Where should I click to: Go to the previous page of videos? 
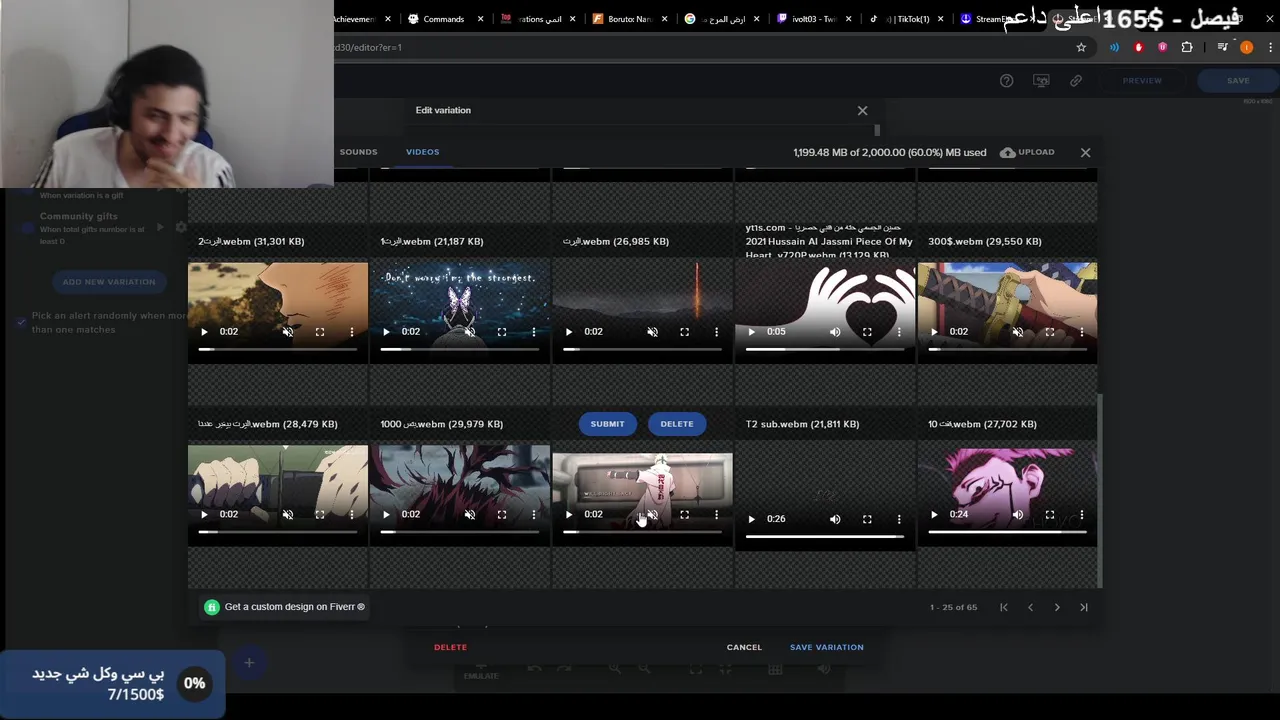pyautogui.click(x=1030, y=607)
